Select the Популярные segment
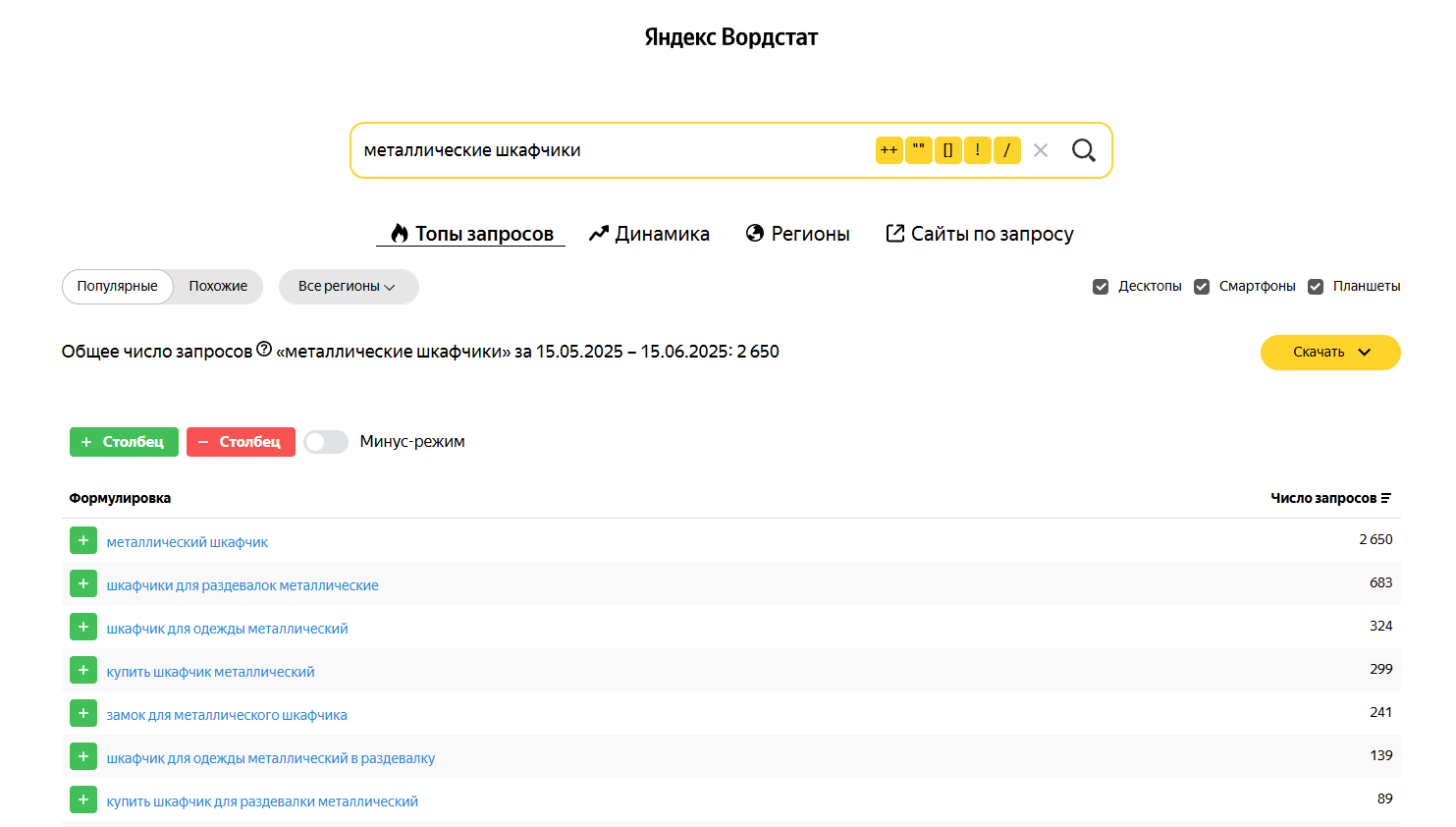Viewport: 1456px width, 827px height. click(x=118, y=287)
